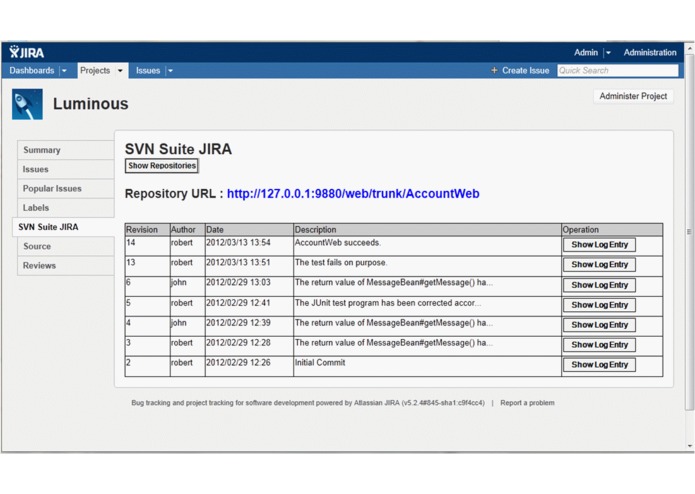Click the Date column header
695x494 pixels.
point(249,229)
